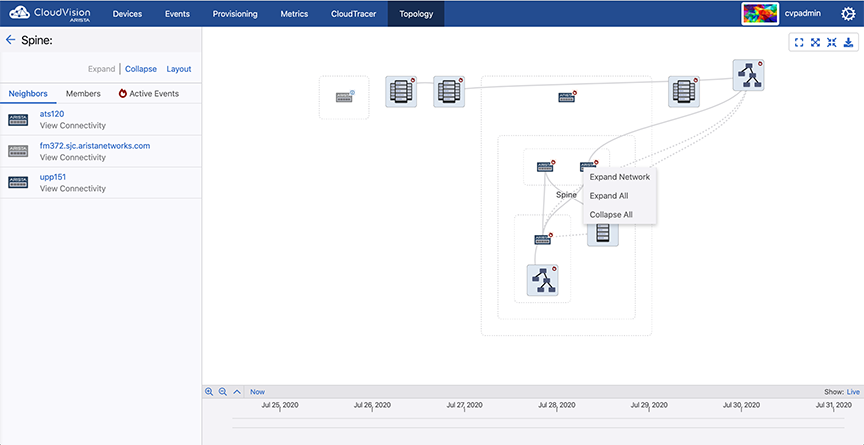The width and height of the screenshot is (864, 445).
Task: Click the sidebar Collapse link
Action: tap(141, 69)
